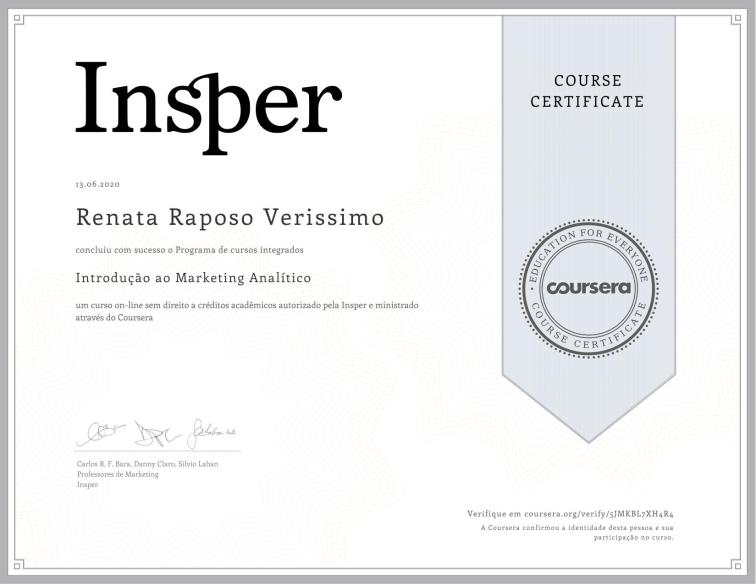756x584 pixels.
Task: Click the date 13.06.2020
Action: pyautogui.click(x=96, y=185)
